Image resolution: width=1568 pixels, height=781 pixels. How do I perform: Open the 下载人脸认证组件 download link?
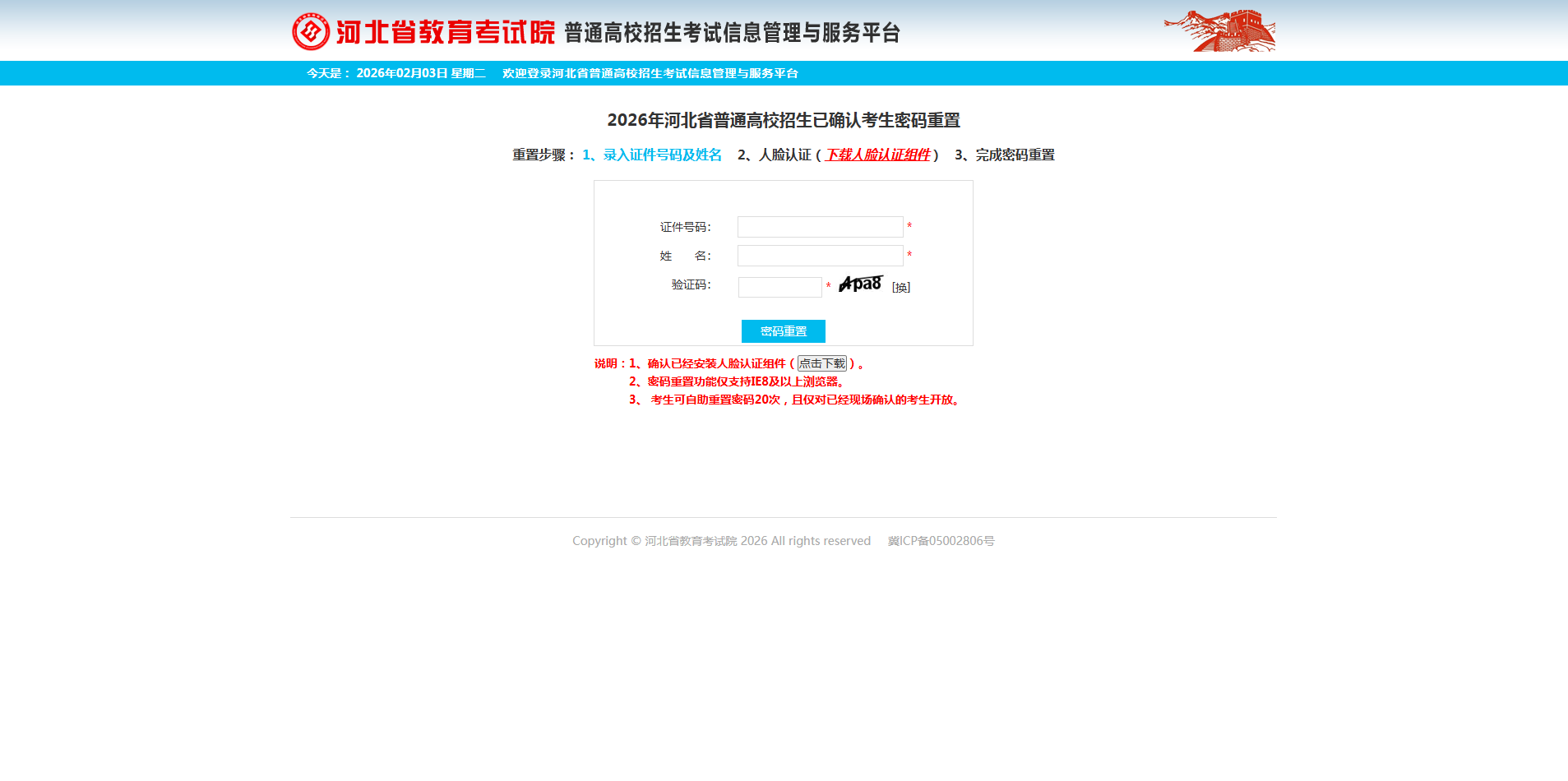(x=879, y=155)
